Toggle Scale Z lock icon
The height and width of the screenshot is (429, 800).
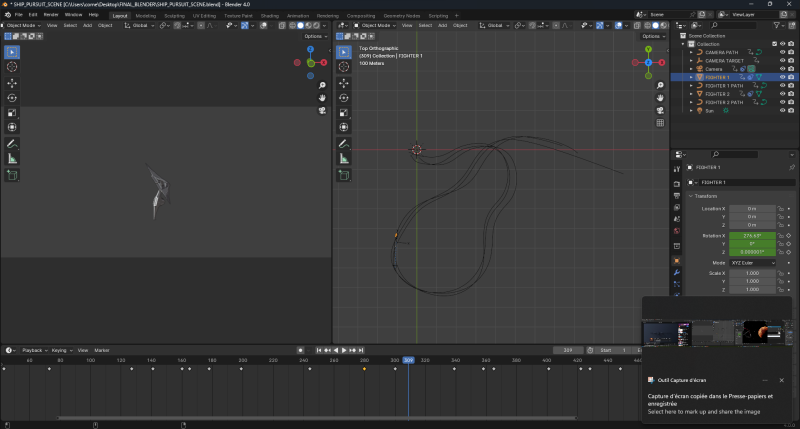point(780,290)
